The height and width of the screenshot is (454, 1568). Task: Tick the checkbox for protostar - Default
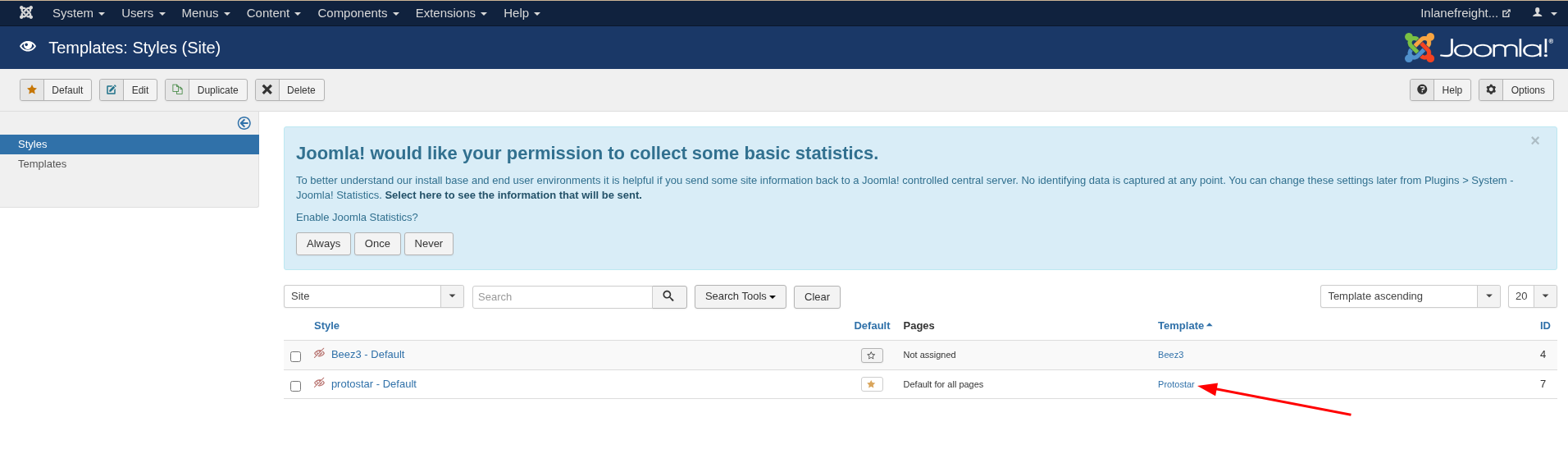pyautogui.click(x=295, y=386)
